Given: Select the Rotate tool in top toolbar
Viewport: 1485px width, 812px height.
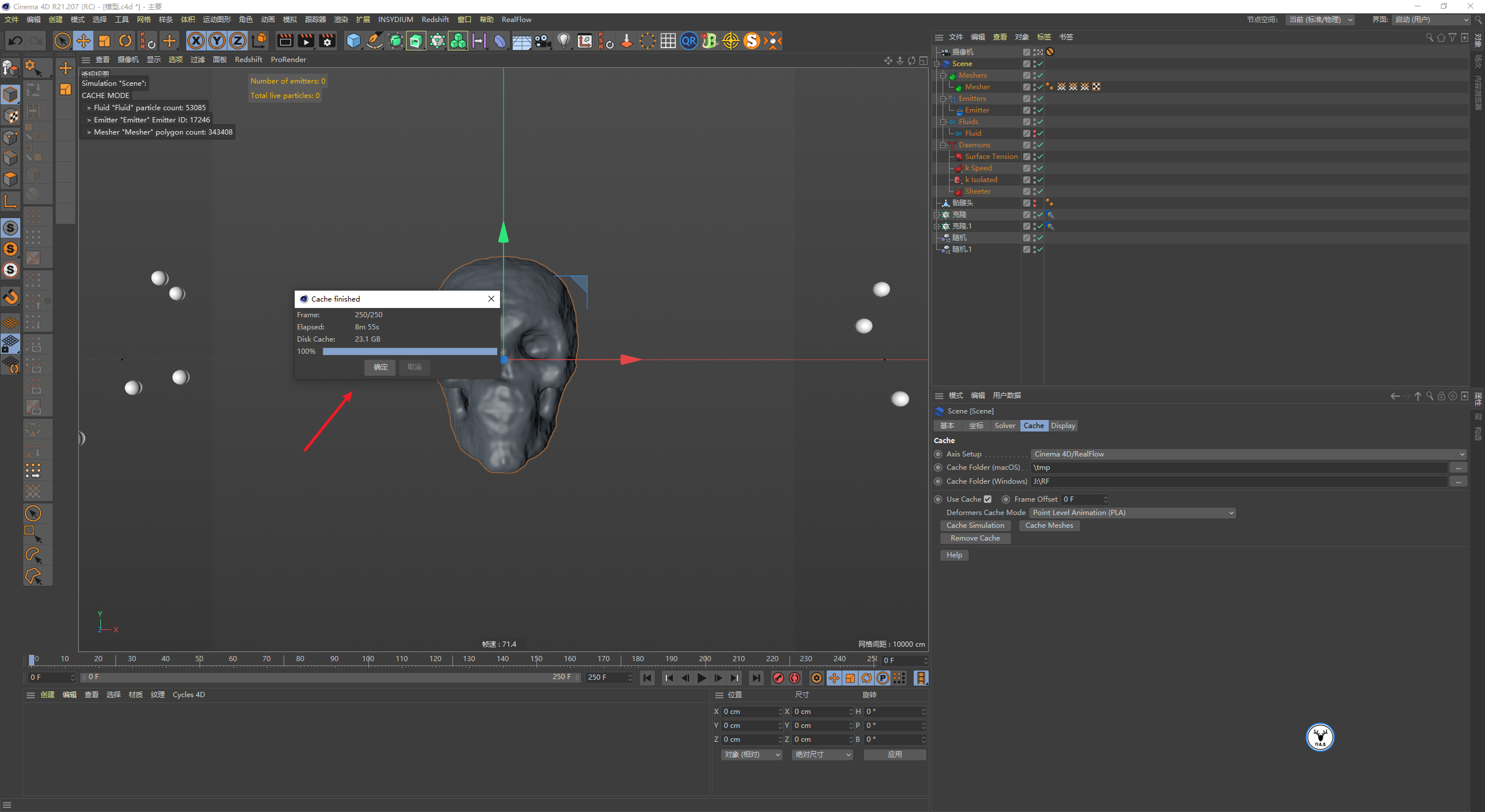Looking at the screenshot, I should (x=125, y=41).
